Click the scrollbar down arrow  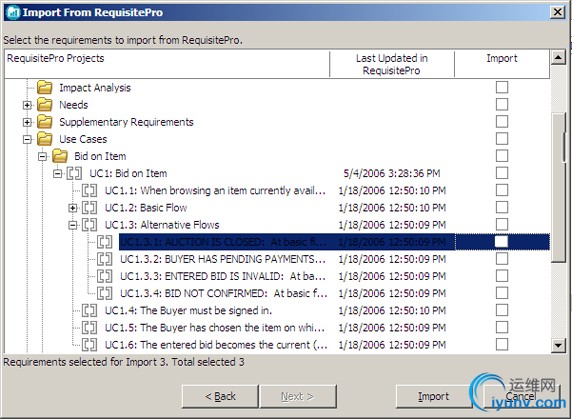coord(558,345)
